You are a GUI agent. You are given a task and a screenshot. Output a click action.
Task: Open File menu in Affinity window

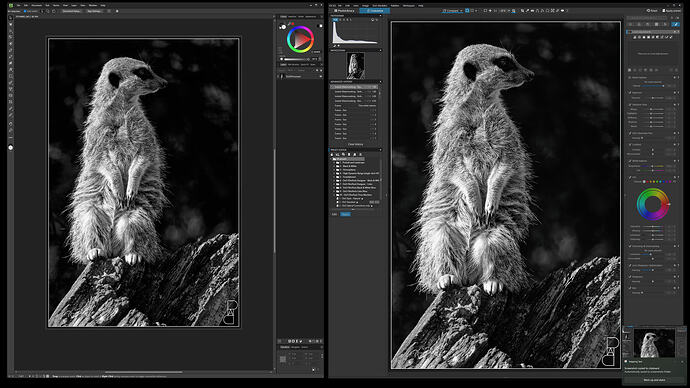click(18, 5)
